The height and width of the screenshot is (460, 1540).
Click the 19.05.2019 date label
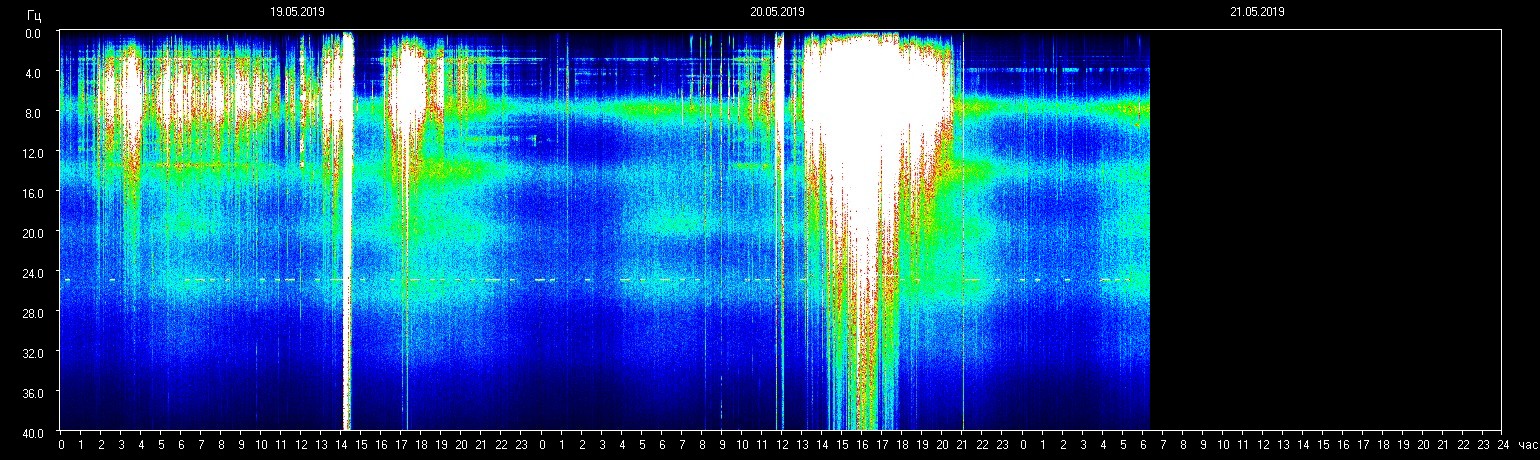[297, 12]
